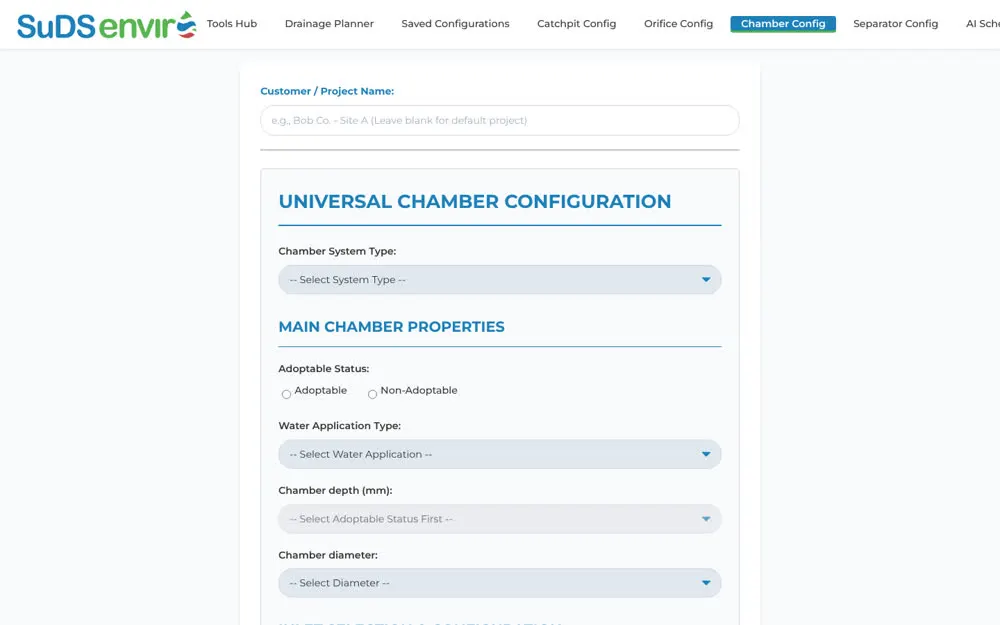
Task: Open the Chamber depth dropdown
Action: click(500, 519)
